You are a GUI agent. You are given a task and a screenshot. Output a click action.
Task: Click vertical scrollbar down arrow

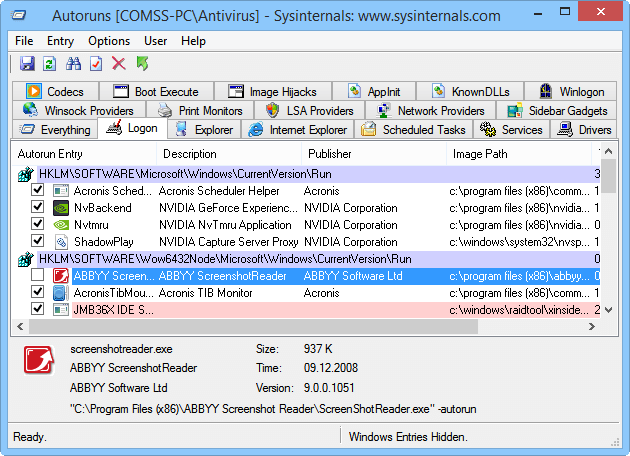coord(608,310)
